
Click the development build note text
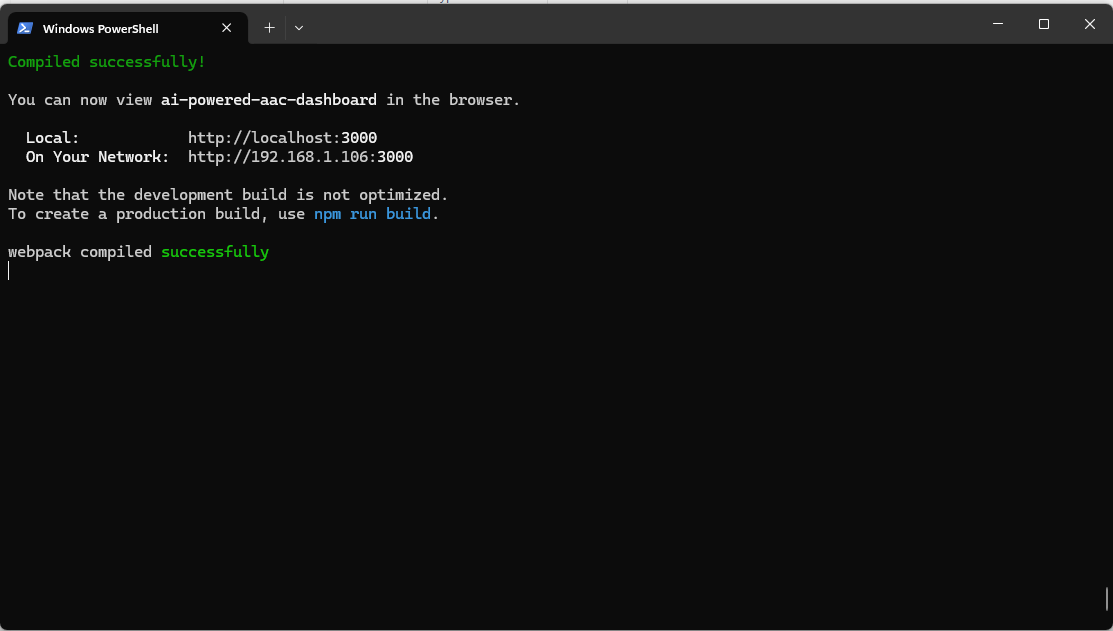pos(226,194)
